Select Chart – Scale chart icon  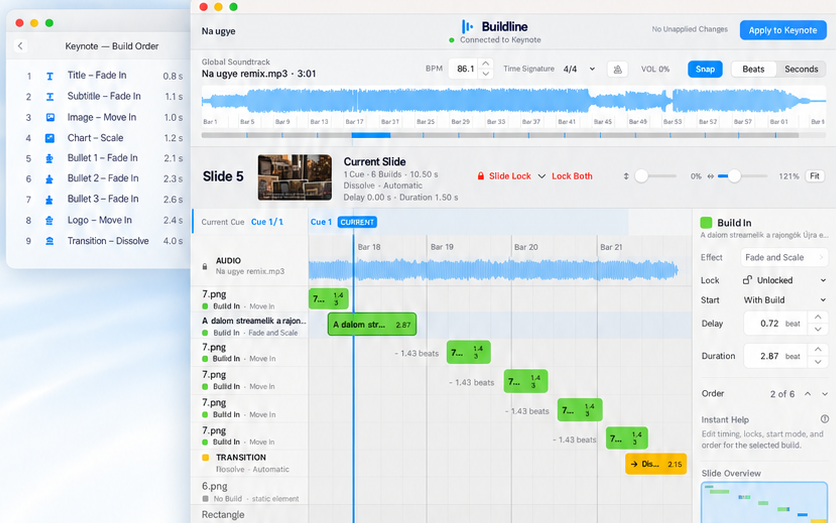tap(50, 138)
